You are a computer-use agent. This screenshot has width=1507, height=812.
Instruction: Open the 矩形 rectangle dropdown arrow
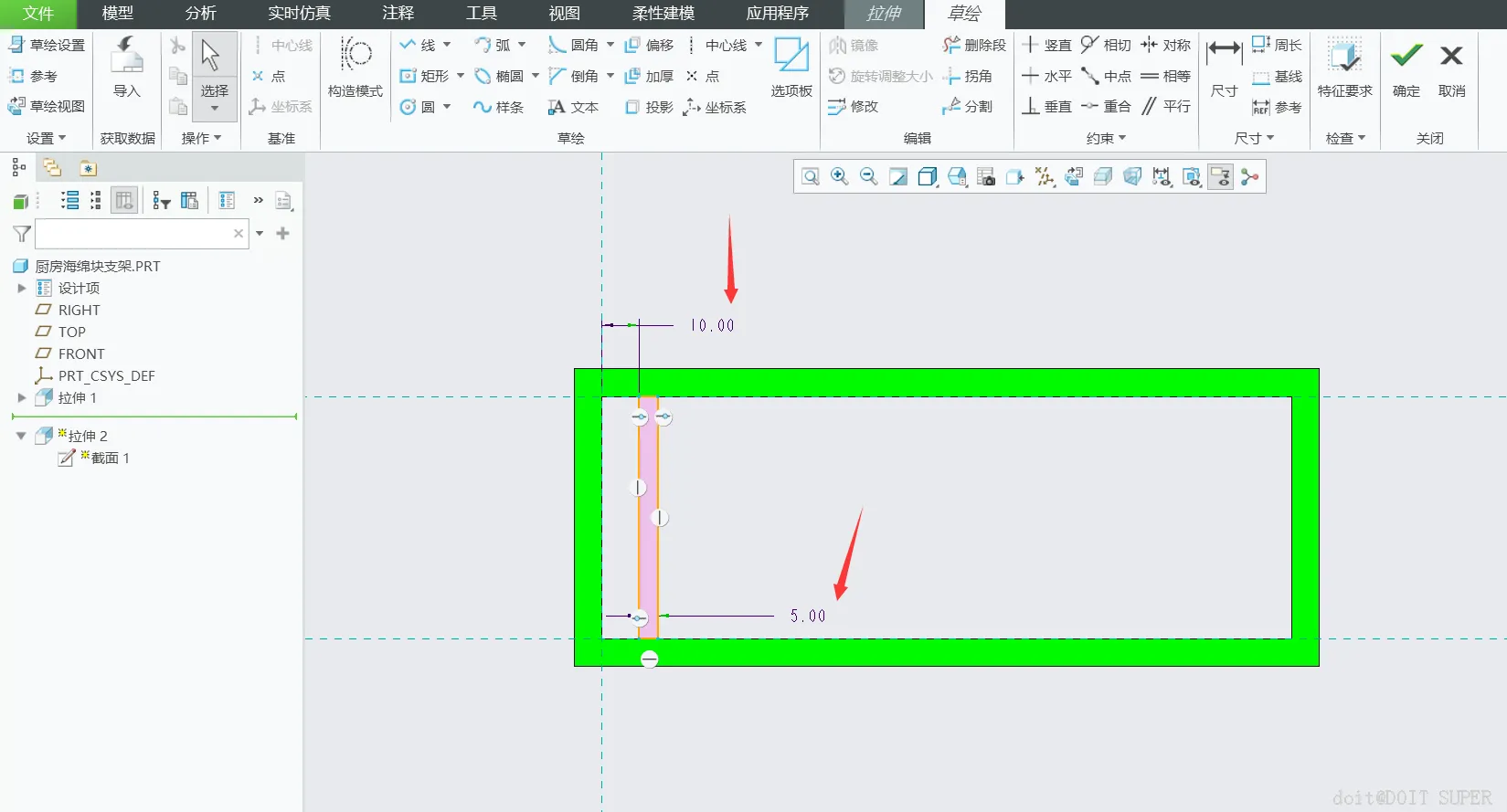[461, 76]
